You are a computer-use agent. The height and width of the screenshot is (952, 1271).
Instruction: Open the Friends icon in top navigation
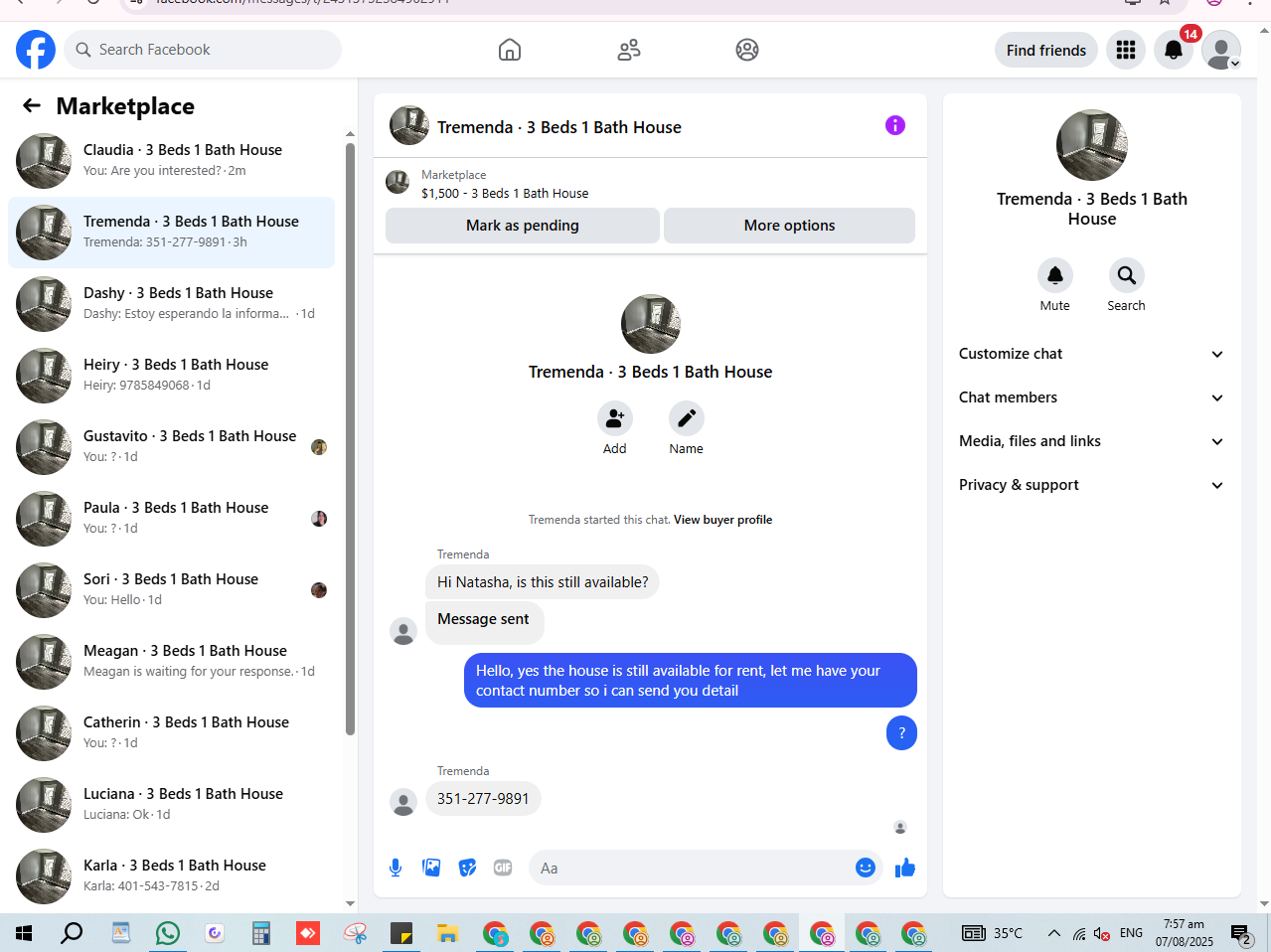[629, 50]
